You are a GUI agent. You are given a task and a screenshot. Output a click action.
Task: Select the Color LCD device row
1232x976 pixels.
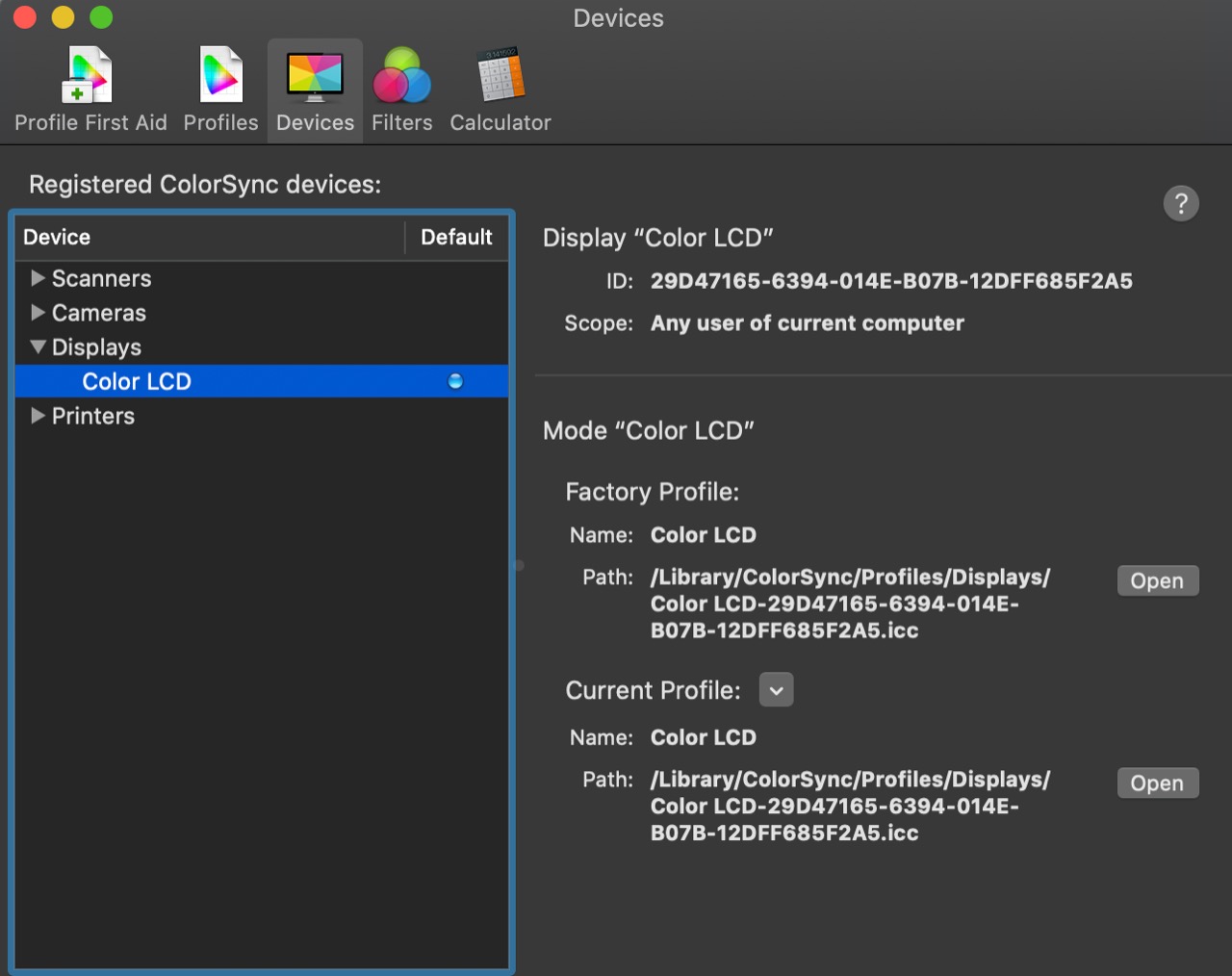coord(262,381)
